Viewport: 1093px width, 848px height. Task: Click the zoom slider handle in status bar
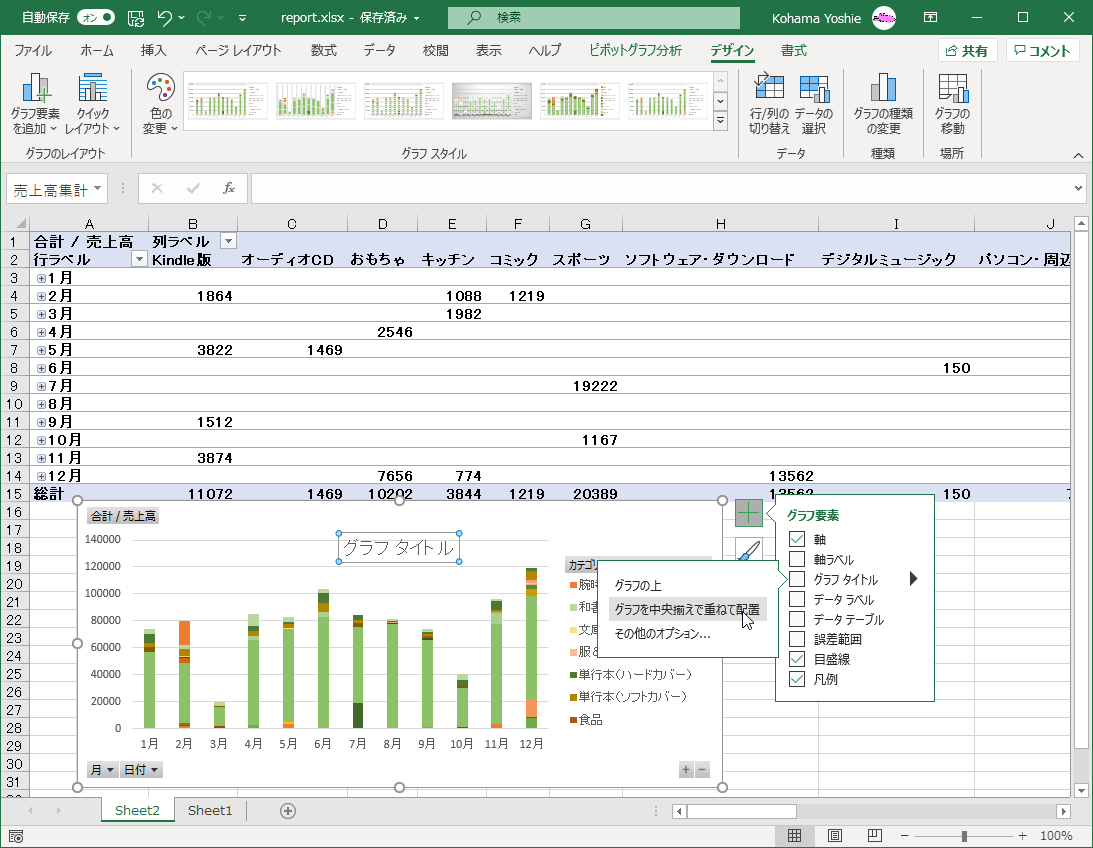[964, 836]
